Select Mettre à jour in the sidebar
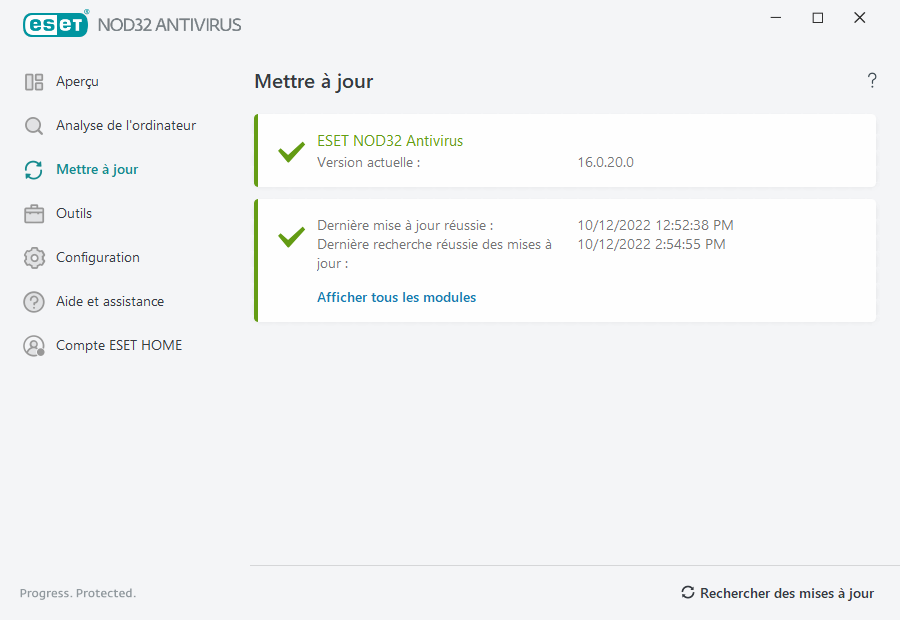Viewport: 900px width, 620px height. [x=97, y=170]
